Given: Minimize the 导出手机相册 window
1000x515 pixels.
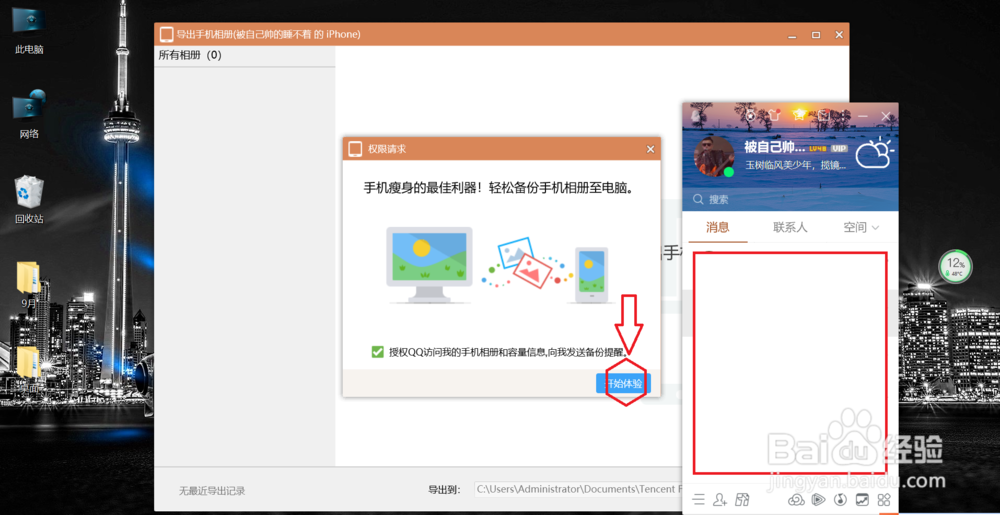Looking at the screenshot, I should (792, 35).
